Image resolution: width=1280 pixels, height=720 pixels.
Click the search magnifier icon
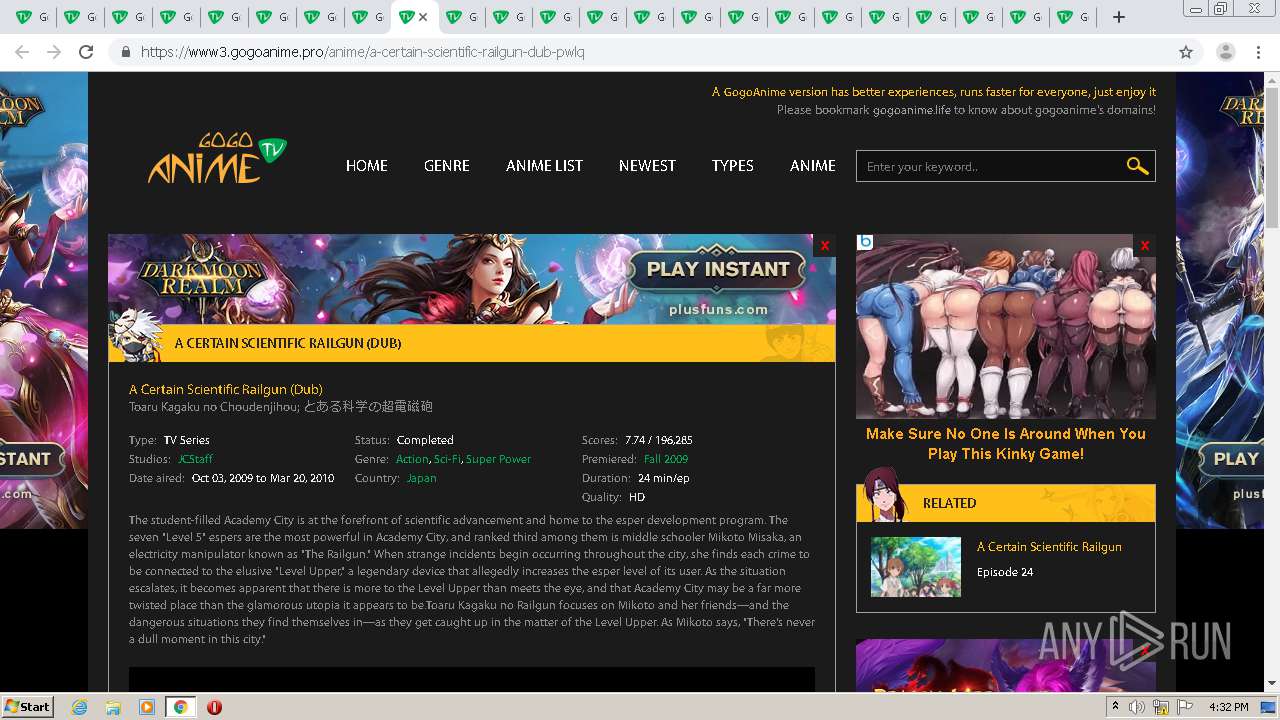click(x=1137, y=166)
